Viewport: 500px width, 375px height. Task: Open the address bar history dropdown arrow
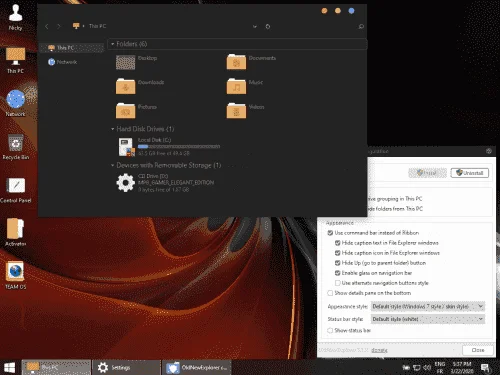pyautogui.click(x=255, y=27)
